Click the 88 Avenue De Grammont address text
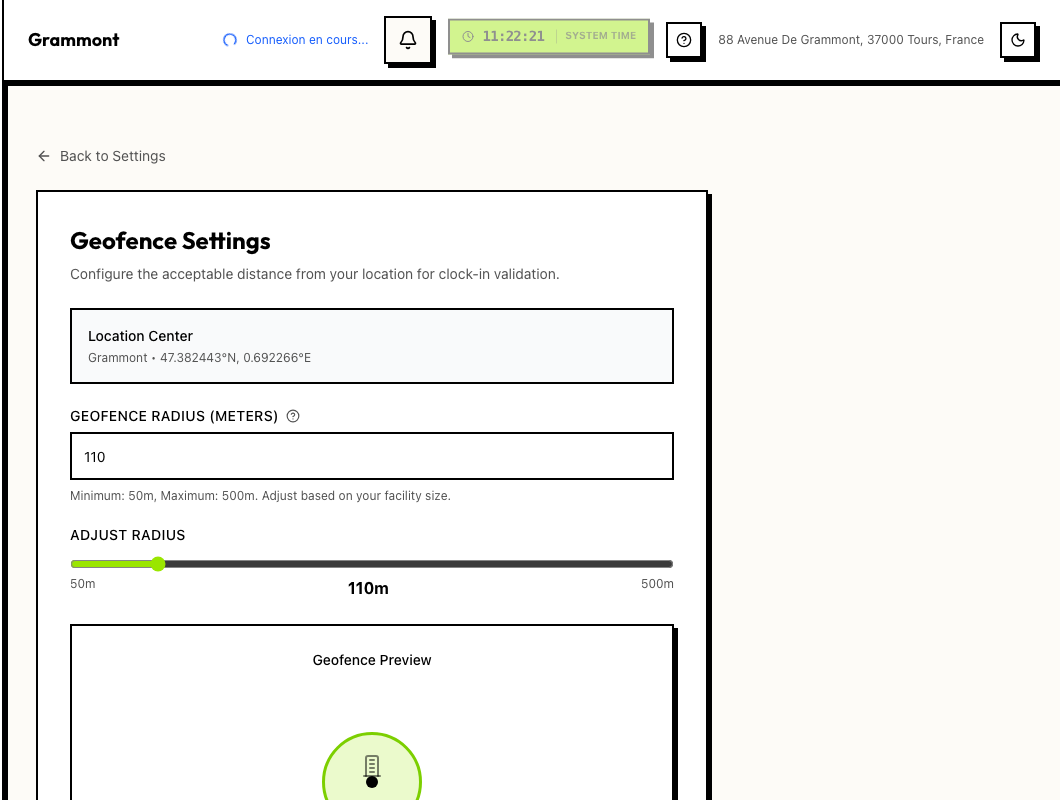The width and height of the screenshot is (1060, 800). pos(850,40)
